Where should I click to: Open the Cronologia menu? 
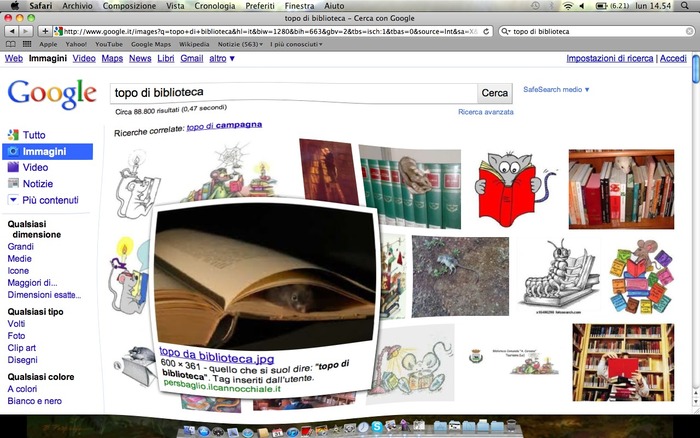(x=215, y=6)
